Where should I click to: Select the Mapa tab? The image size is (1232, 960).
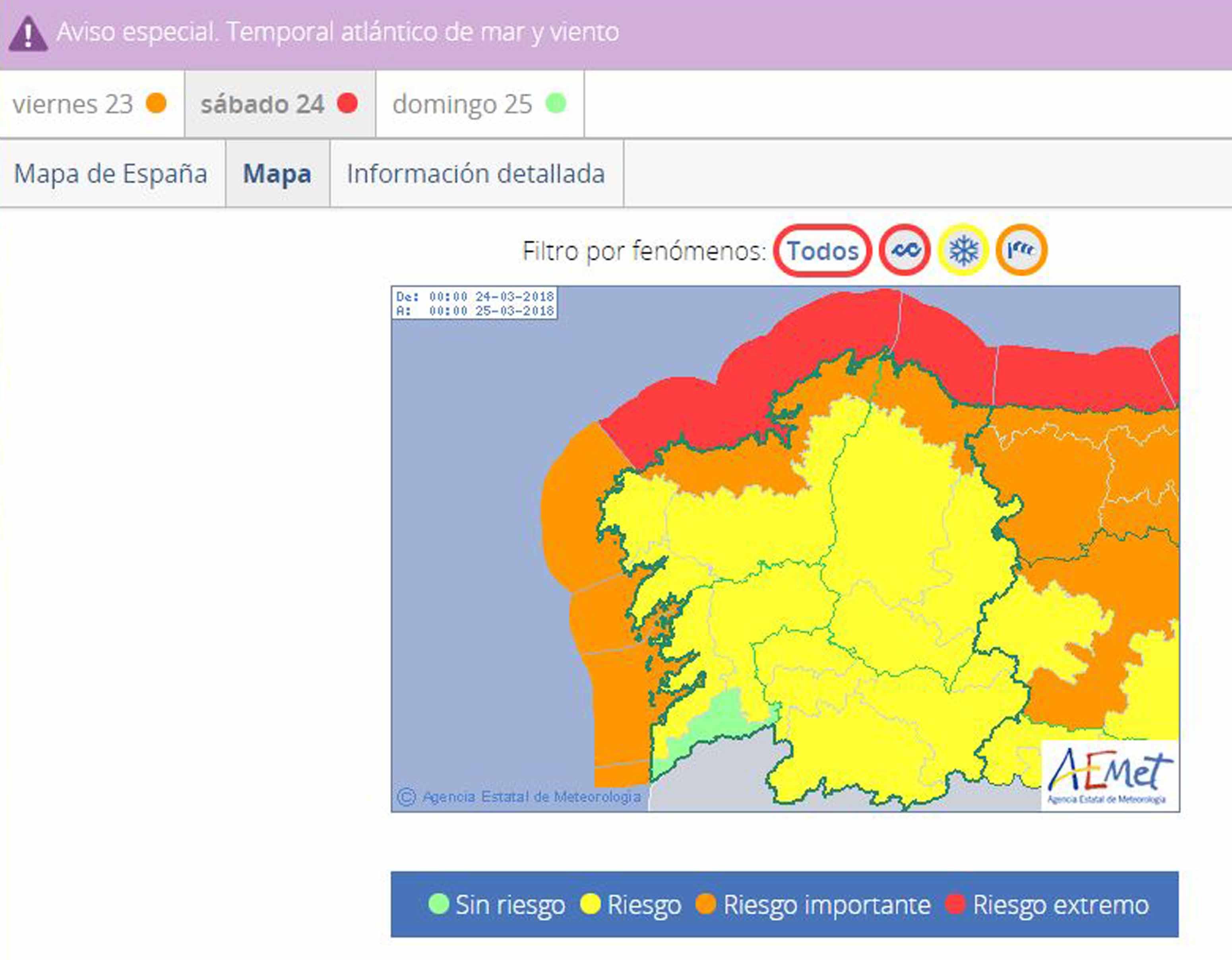[277, 174]
